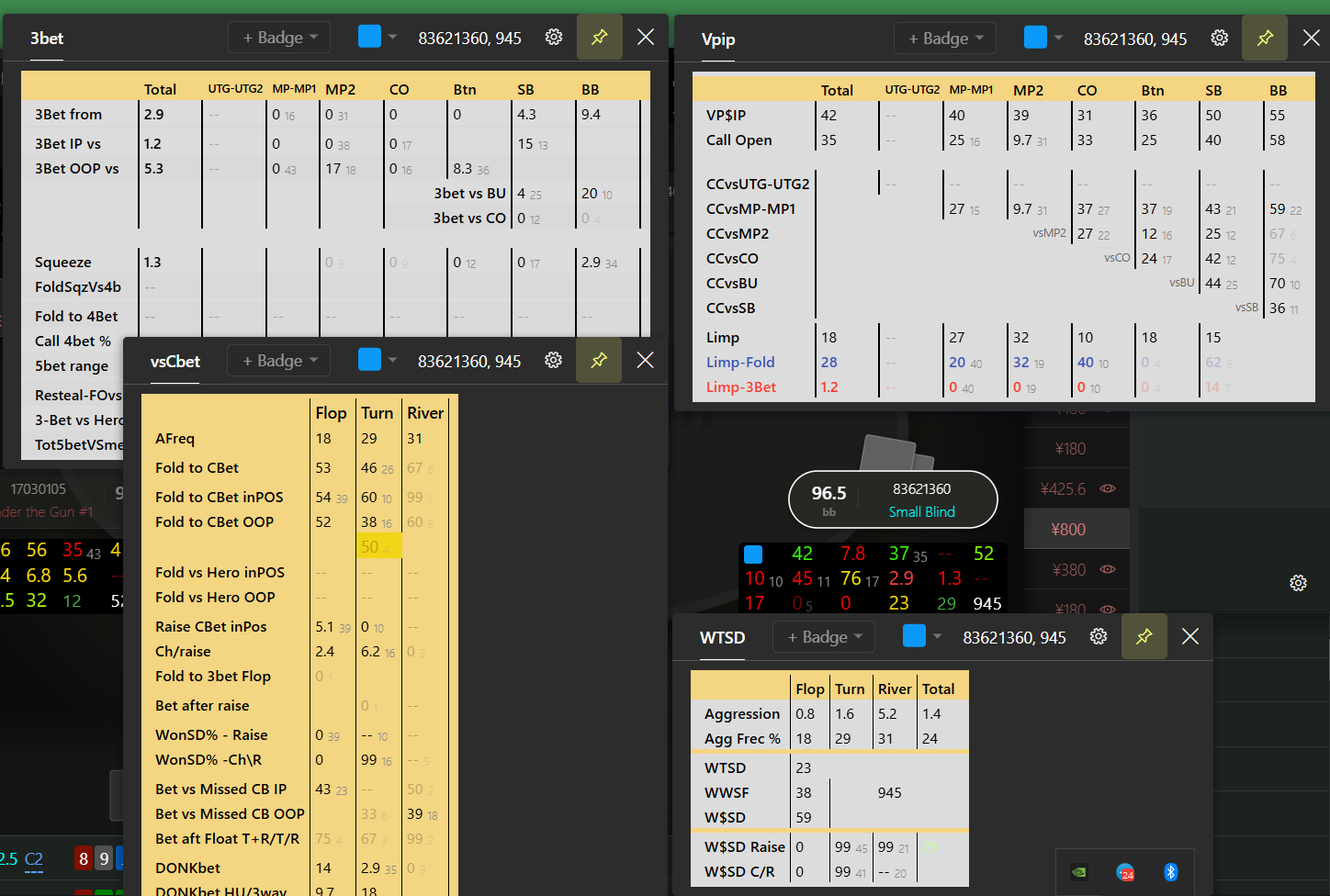Click tray icon with 24 badge
The height and width of the screenshot is (896, 1330).
pos(1125,872)
